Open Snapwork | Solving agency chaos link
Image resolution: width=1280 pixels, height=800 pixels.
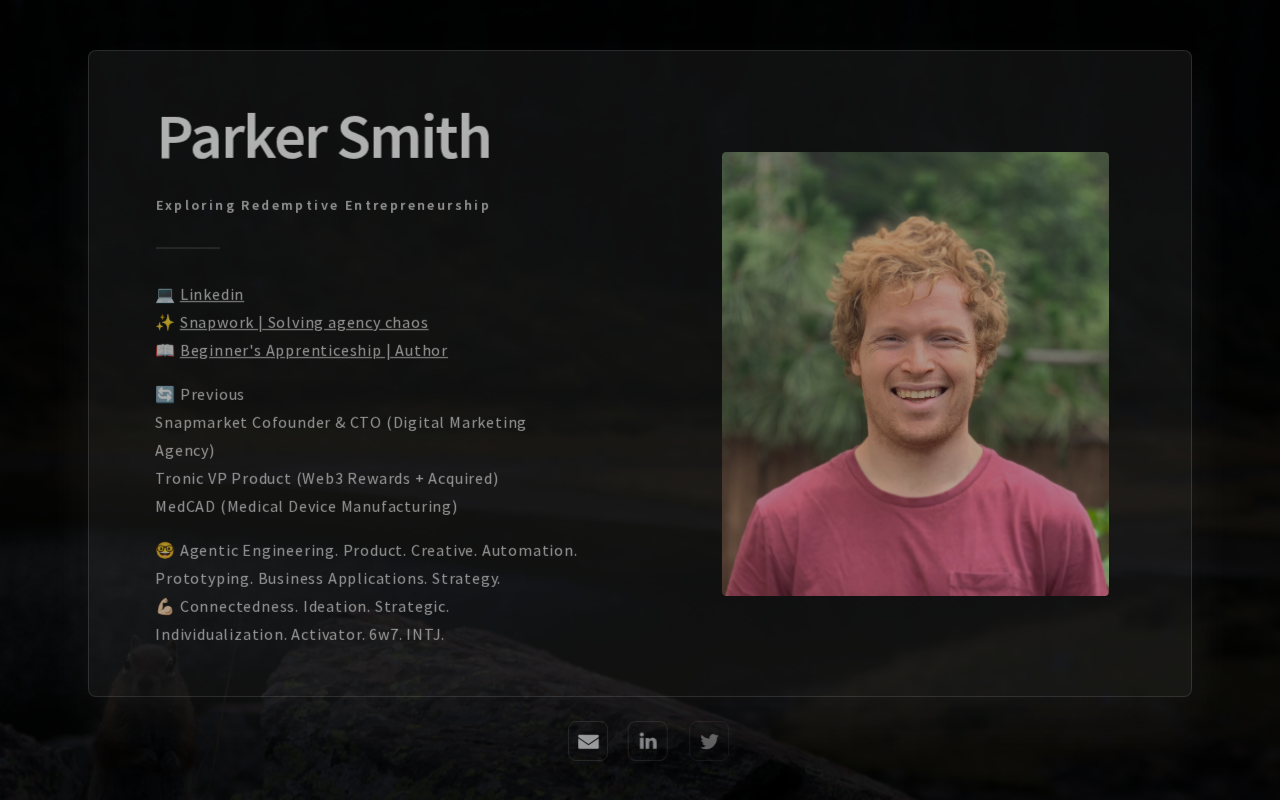pyautogui.click(x=304, y=322)
